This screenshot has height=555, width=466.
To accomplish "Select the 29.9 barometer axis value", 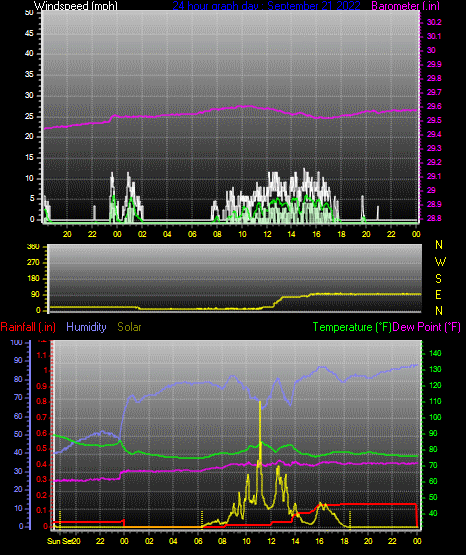I will (x=434, y=64).
